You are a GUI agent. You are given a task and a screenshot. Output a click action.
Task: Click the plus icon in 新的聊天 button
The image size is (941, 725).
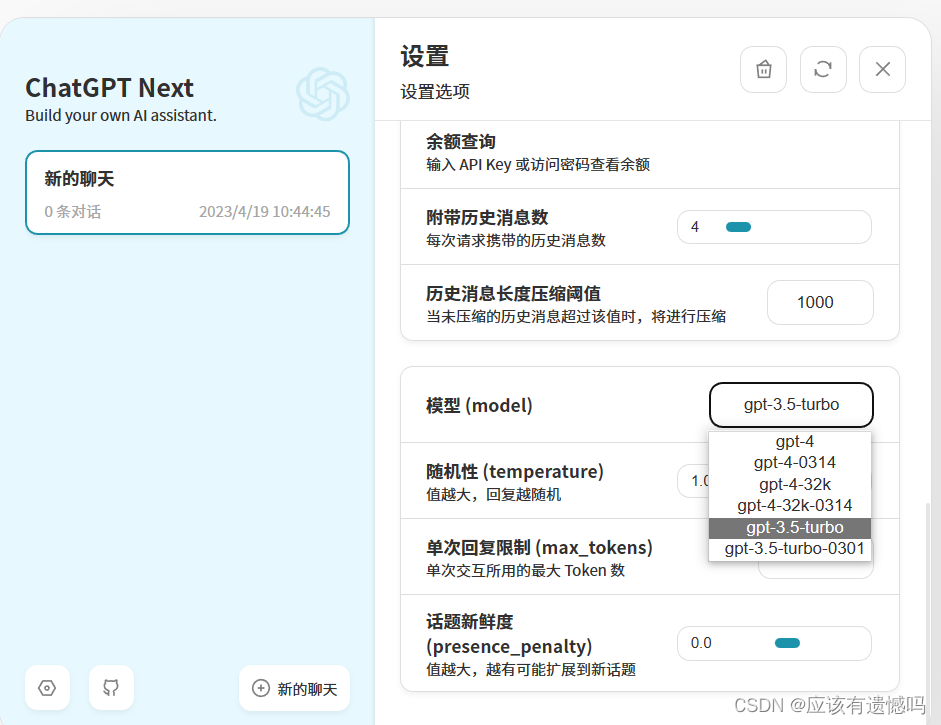(x=260, y=688)
